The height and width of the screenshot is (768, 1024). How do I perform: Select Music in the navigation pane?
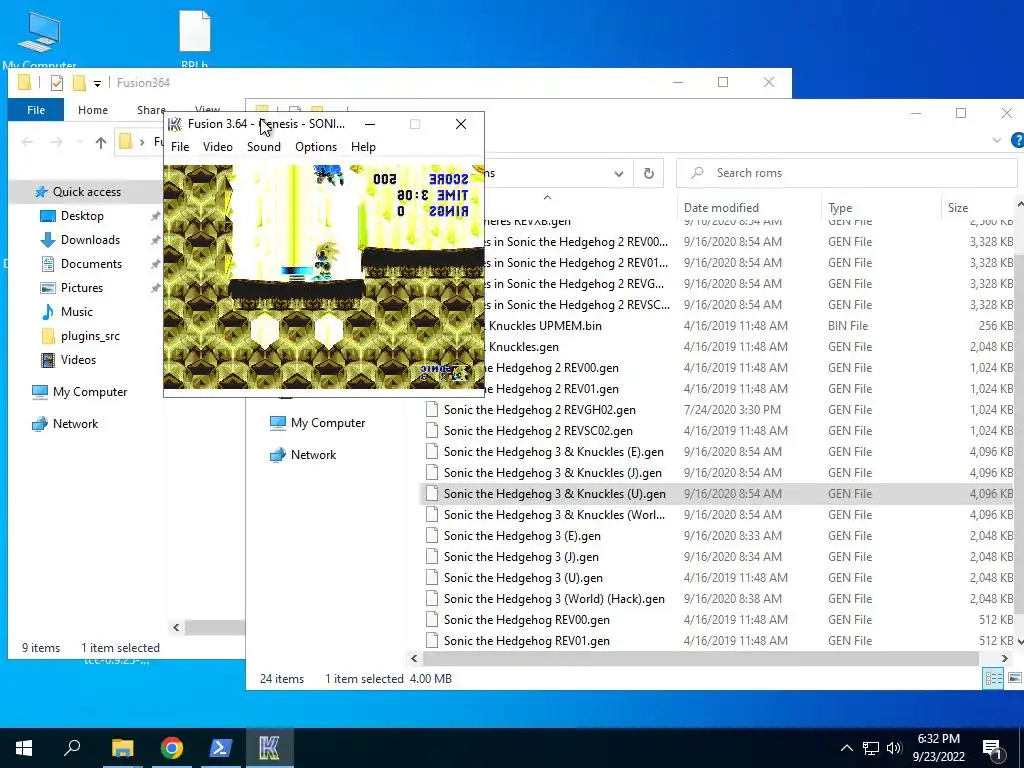click(x=76, y=312)
